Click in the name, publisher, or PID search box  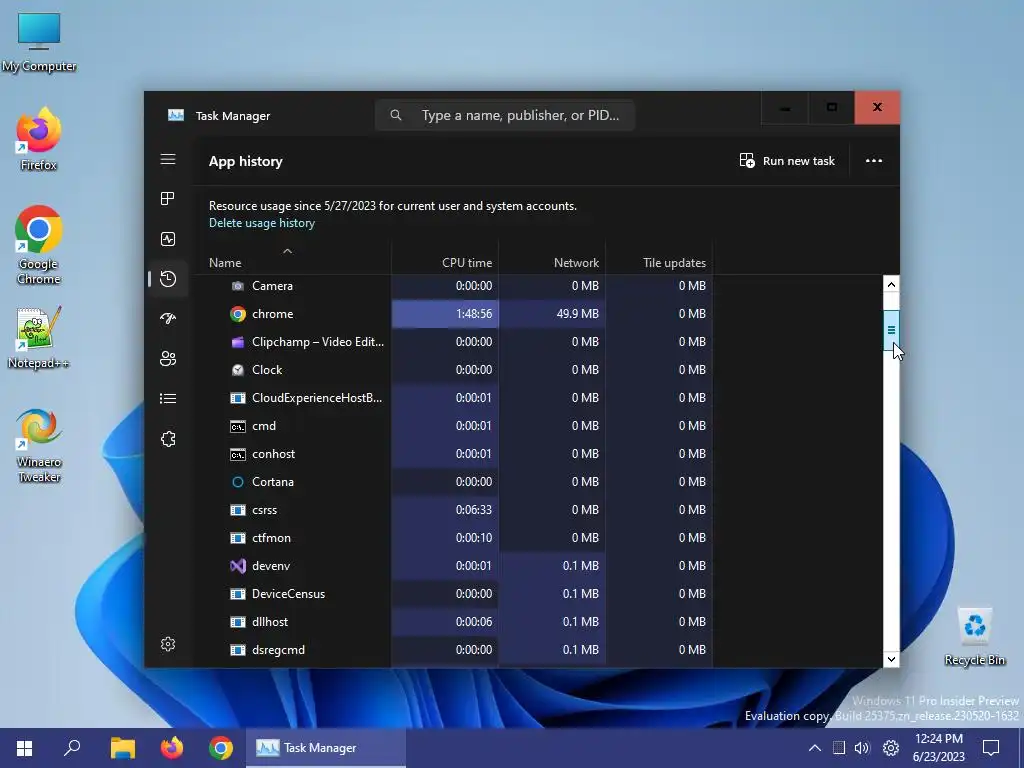click(x=505, y=115)
